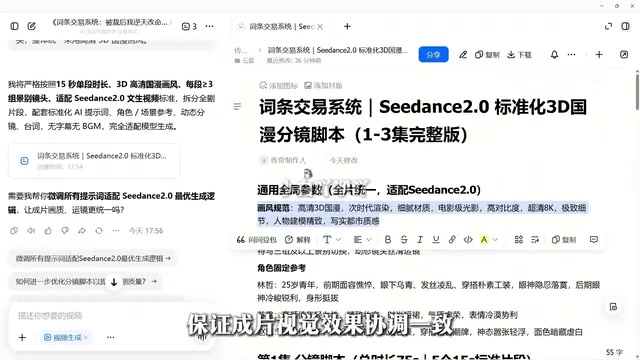
Task: Open more input options beside 视频生成
Action: point(110,338)
